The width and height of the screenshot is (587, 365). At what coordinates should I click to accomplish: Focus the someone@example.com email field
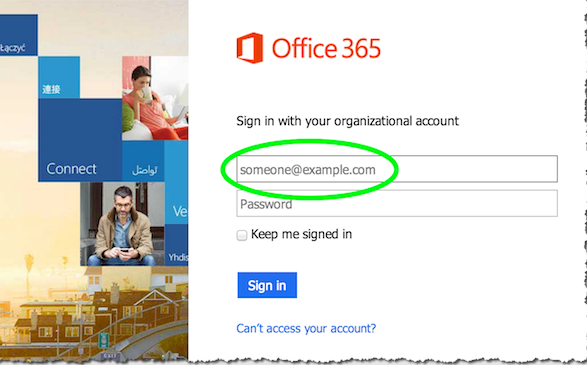[397, 169]
